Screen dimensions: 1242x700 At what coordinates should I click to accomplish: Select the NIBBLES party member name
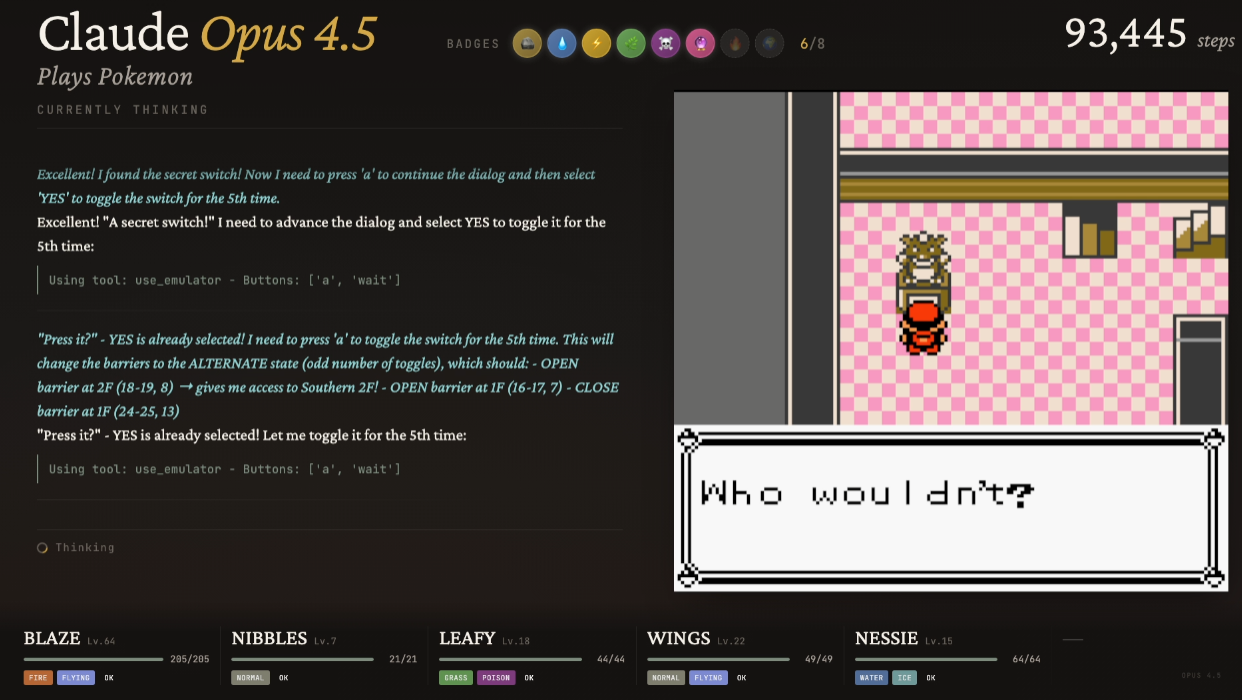[269, 638]
